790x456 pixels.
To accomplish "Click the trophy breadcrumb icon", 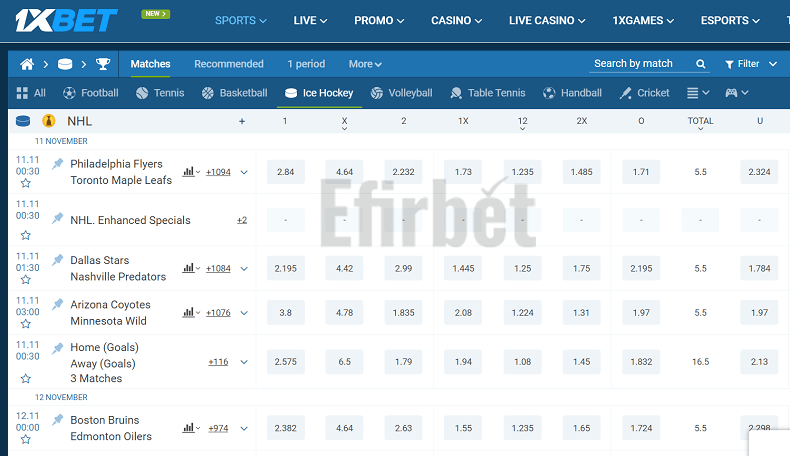I will [x=103, y=64].
